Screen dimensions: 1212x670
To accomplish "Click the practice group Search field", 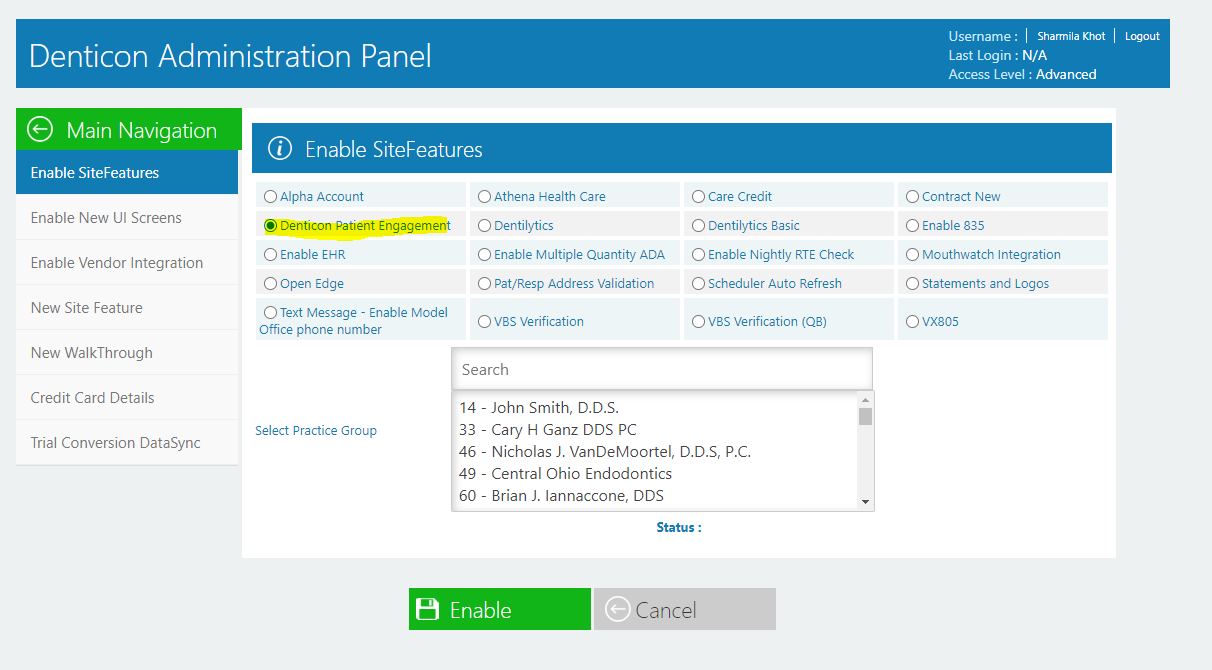I will [x=662, y=369].
